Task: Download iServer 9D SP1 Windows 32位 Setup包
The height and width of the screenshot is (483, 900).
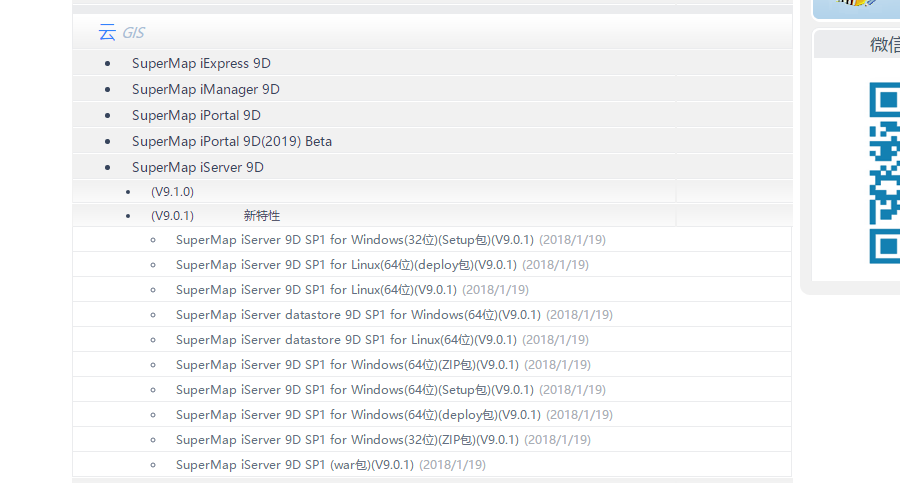Action: click(355, 240)
